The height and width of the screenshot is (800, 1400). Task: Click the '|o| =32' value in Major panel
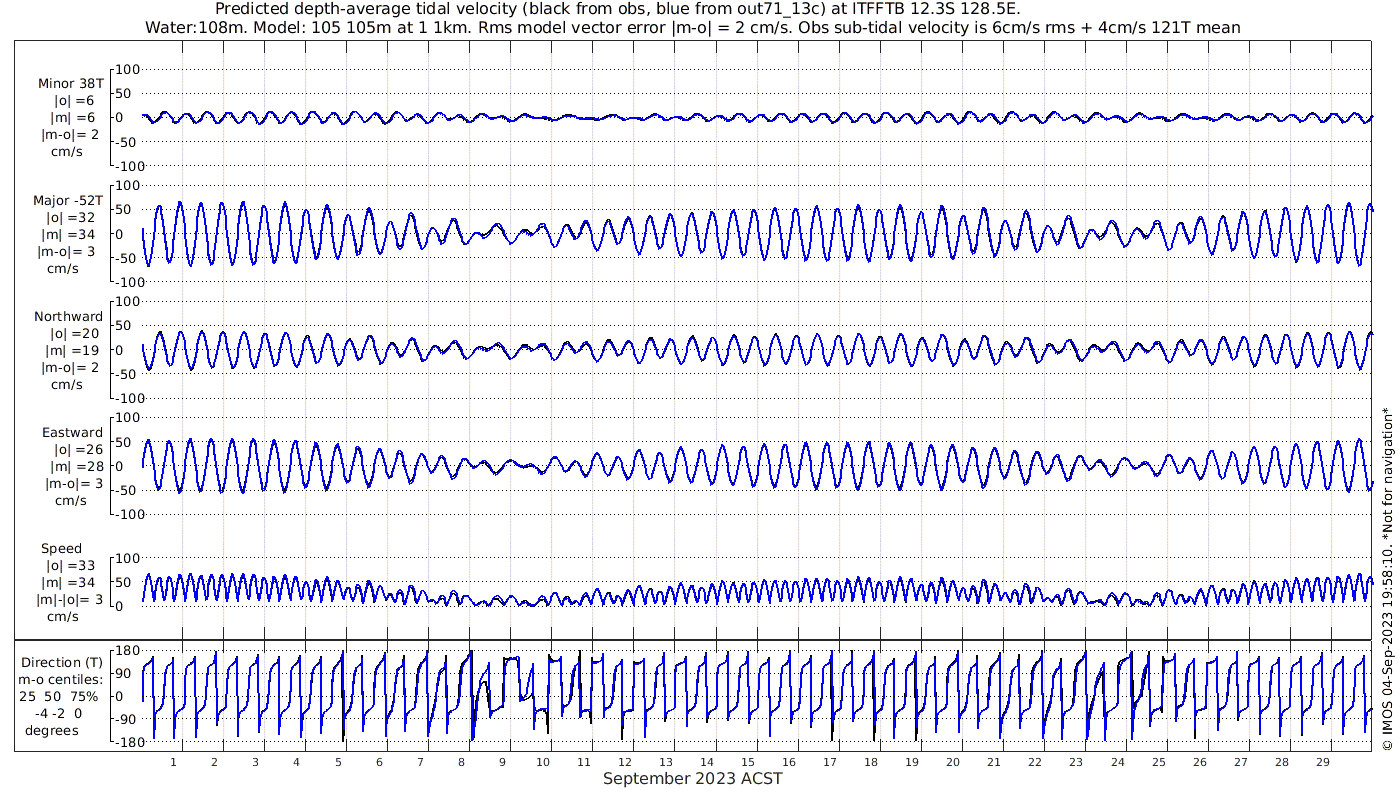pyautogui.click(x=71, y=217)
